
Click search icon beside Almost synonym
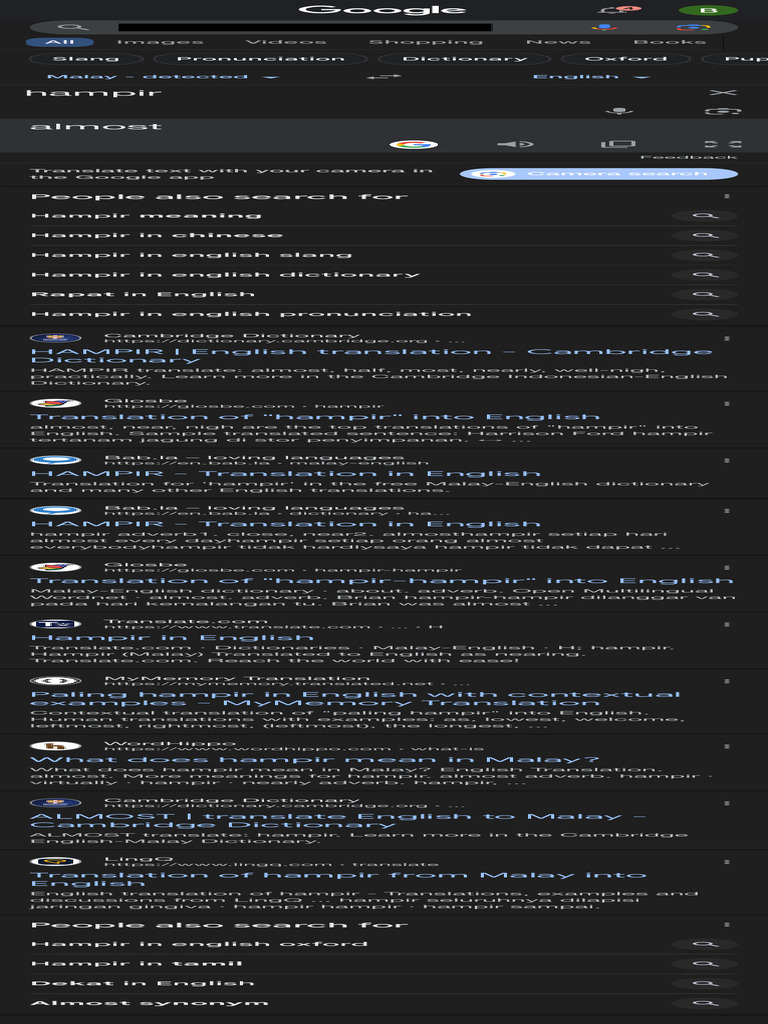[705, 1003]
